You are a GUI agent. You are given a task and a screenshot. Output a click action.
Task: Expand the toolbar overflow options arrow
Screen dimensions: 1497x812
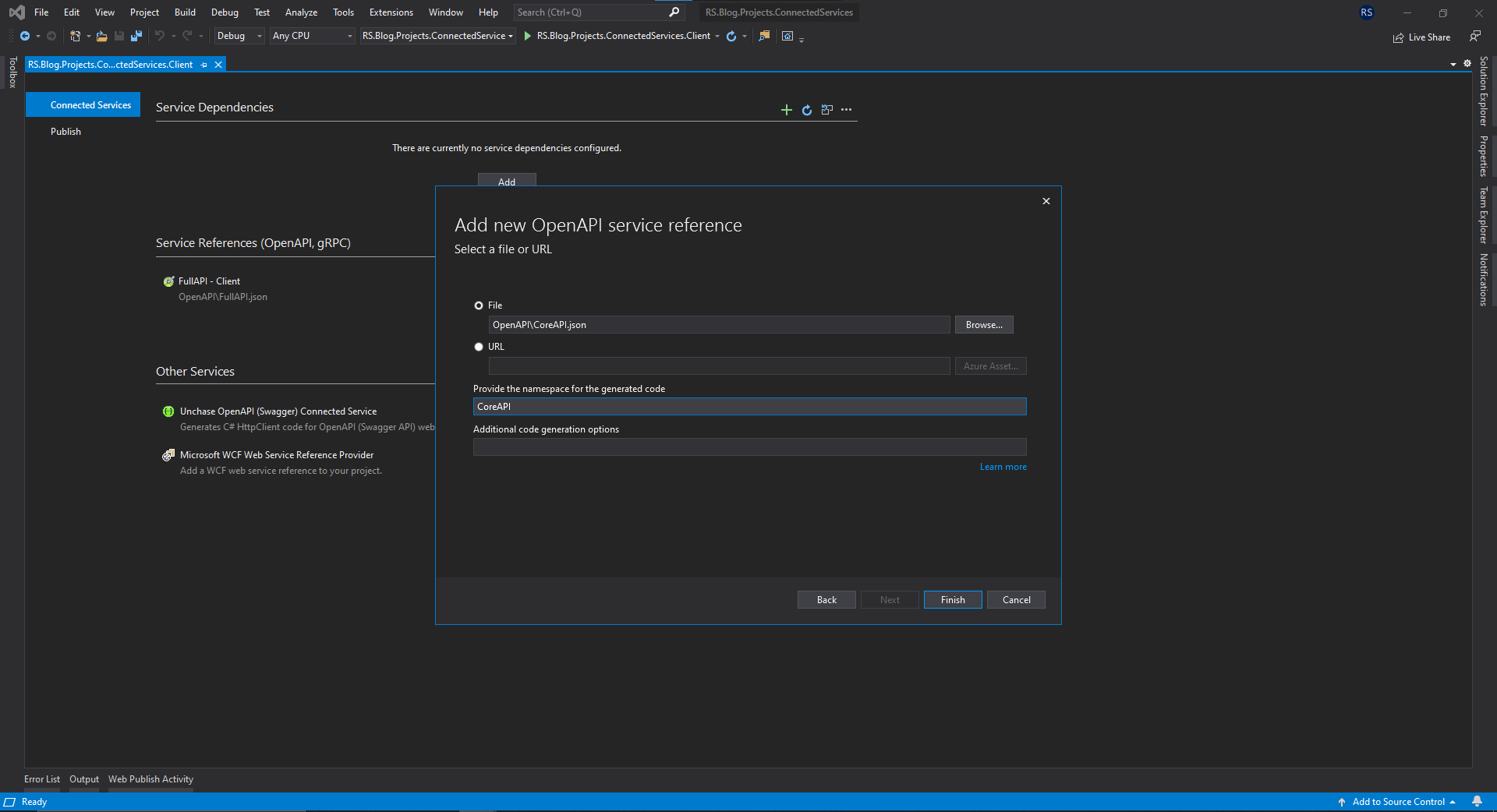point(802,39)
